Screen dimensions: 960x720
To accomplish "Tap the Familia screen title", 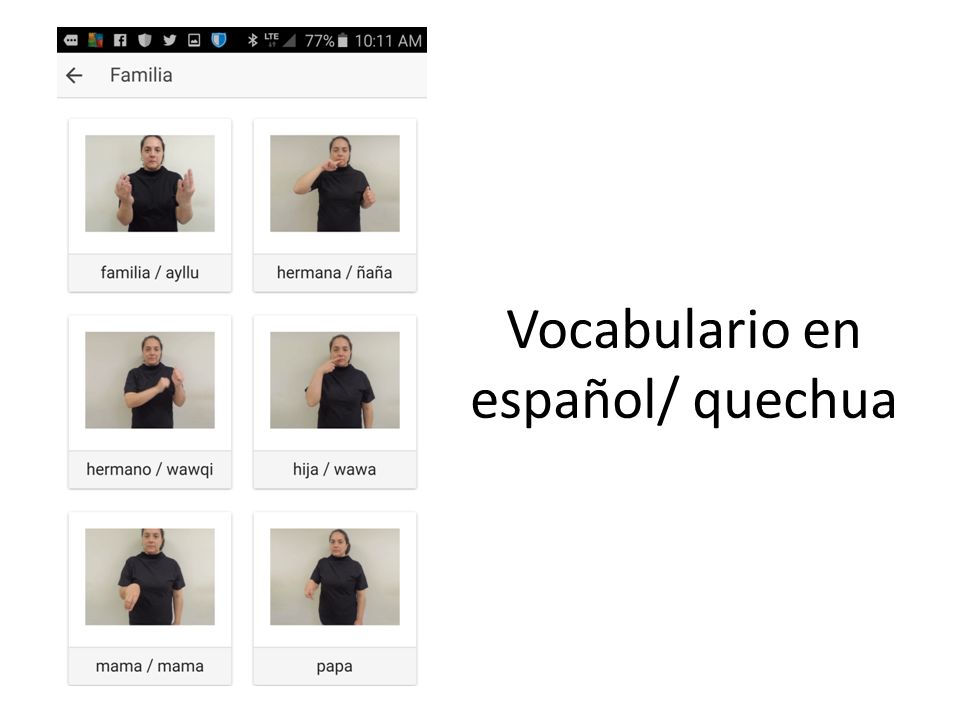I will click(x=141, y=75).
